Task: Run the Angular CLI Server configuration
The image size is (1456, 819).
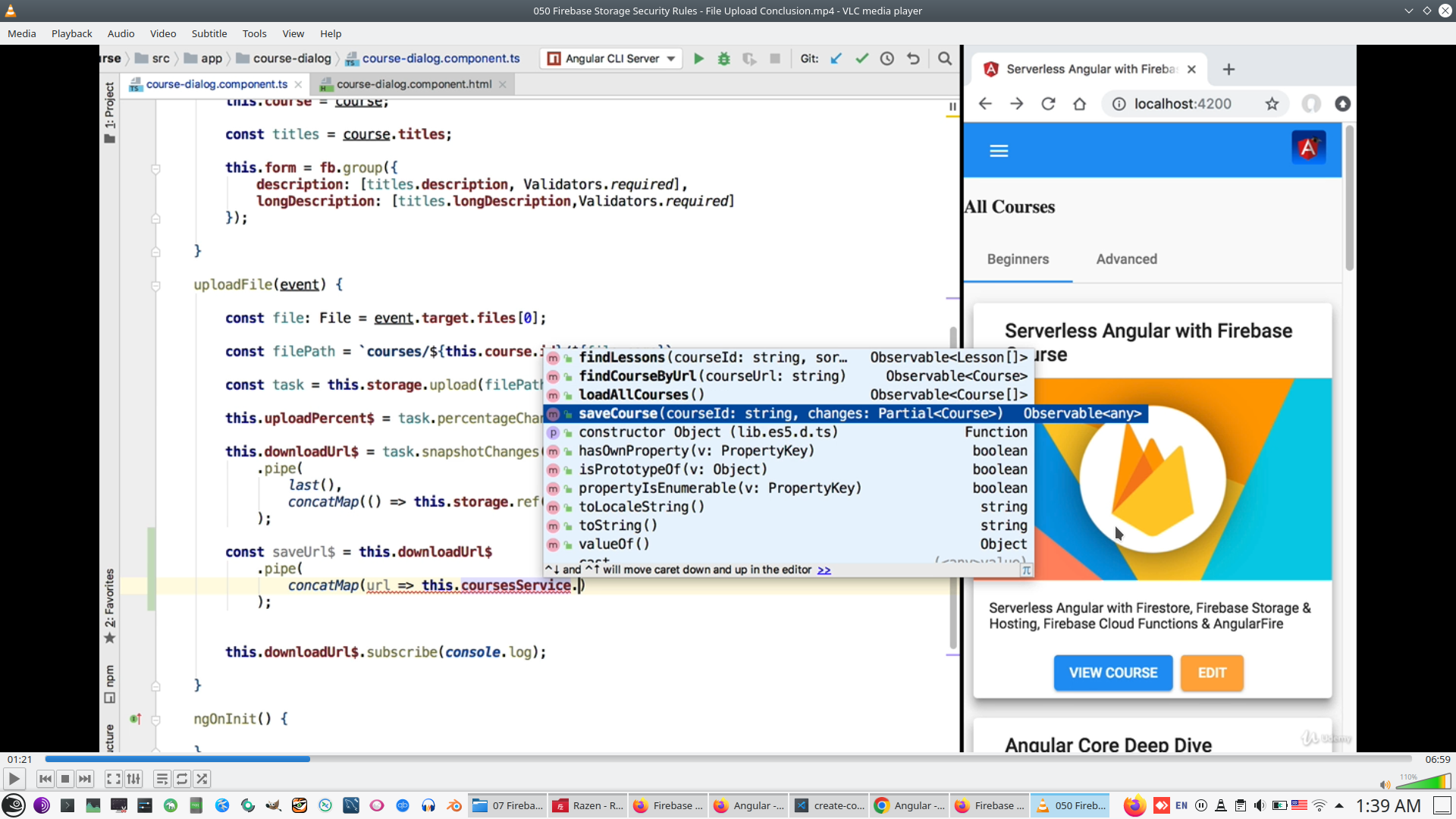Action: tap(698, 58)
